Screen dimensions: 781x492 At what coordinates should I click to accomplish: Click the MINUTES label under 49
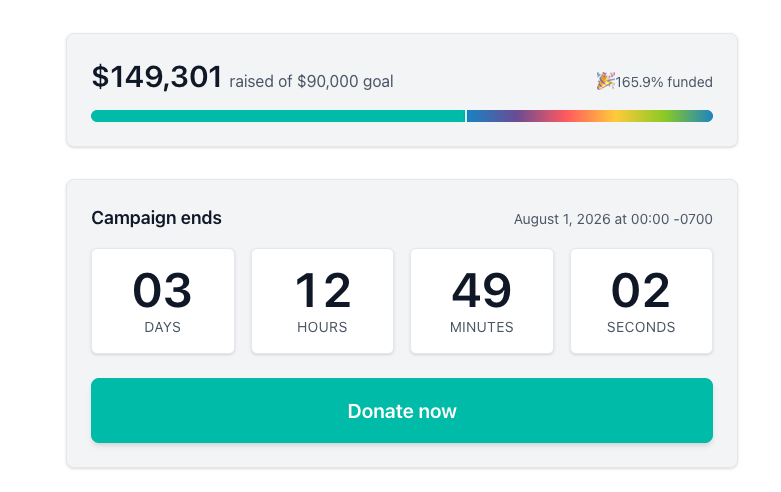tap(482, 327)
